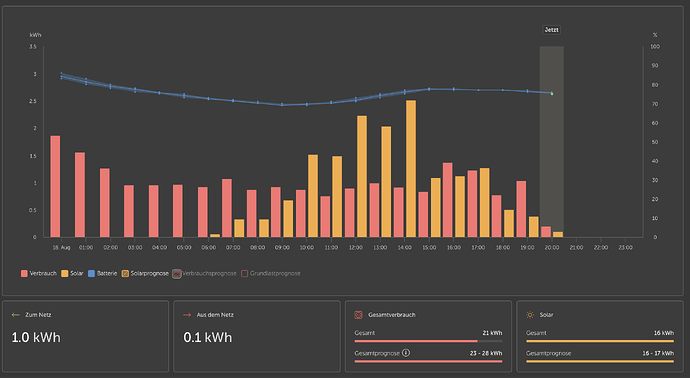Click the 'Aus dem Netz' card title

coord(215,315)
